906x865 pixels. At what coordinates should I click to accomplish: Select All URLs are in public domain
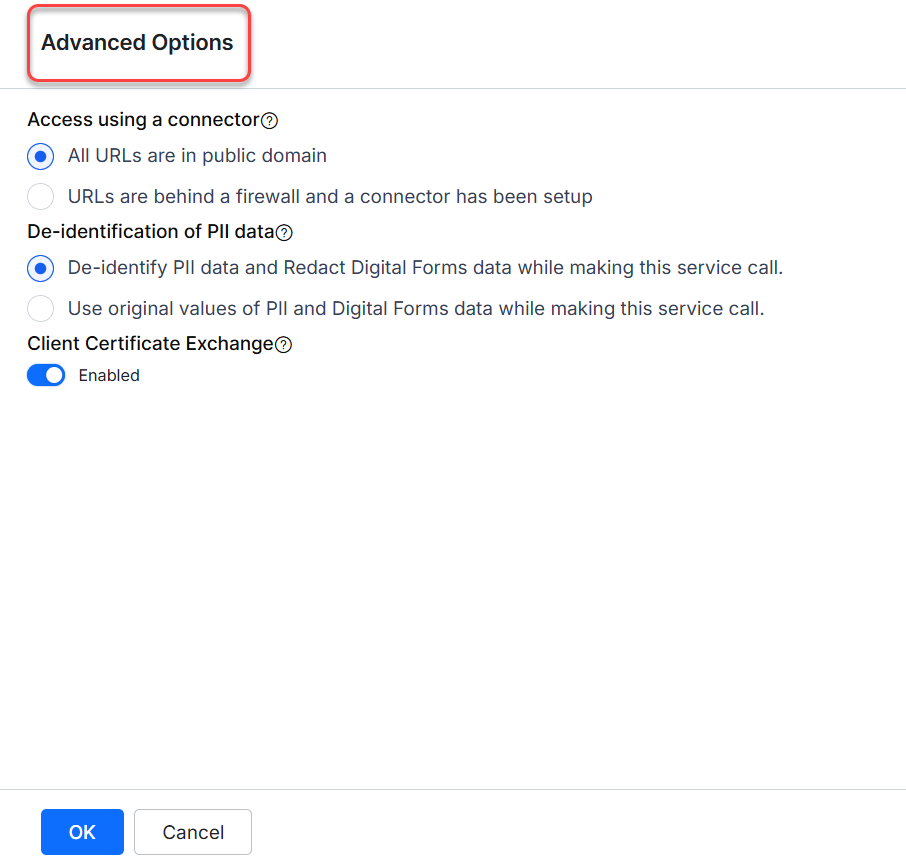40,156
